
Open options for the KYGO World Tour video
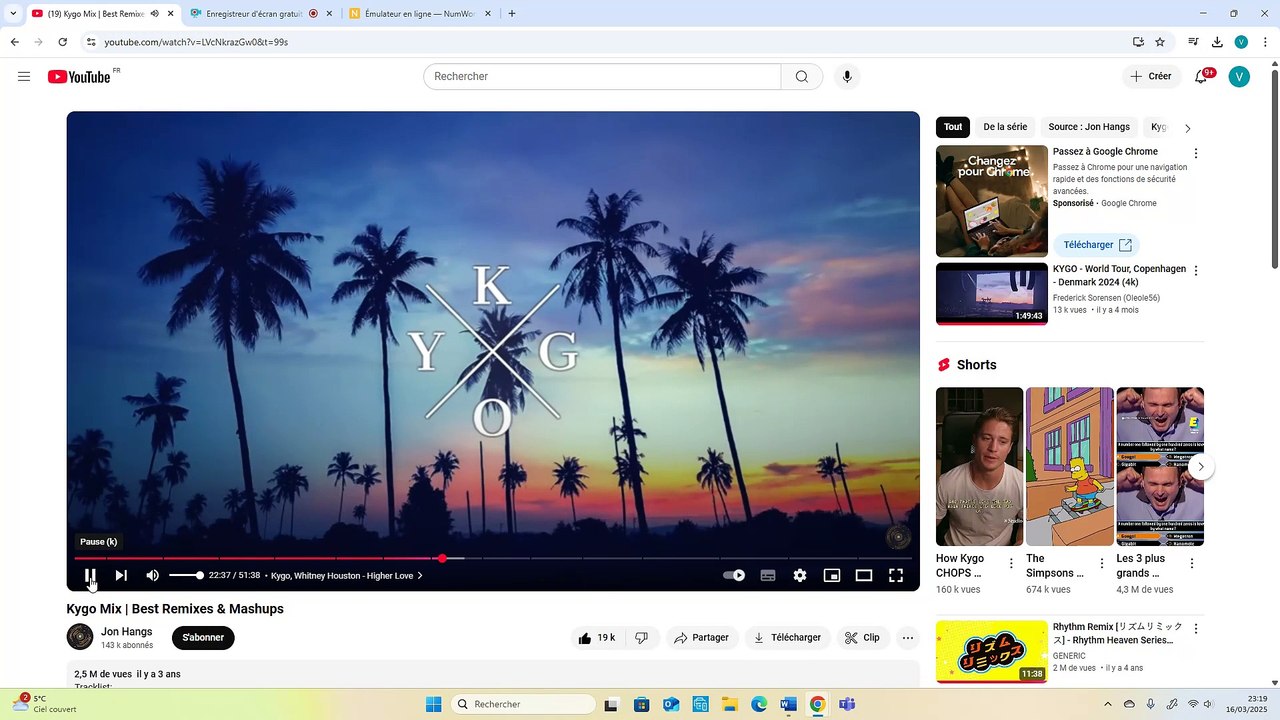(x=1195, y=270)
